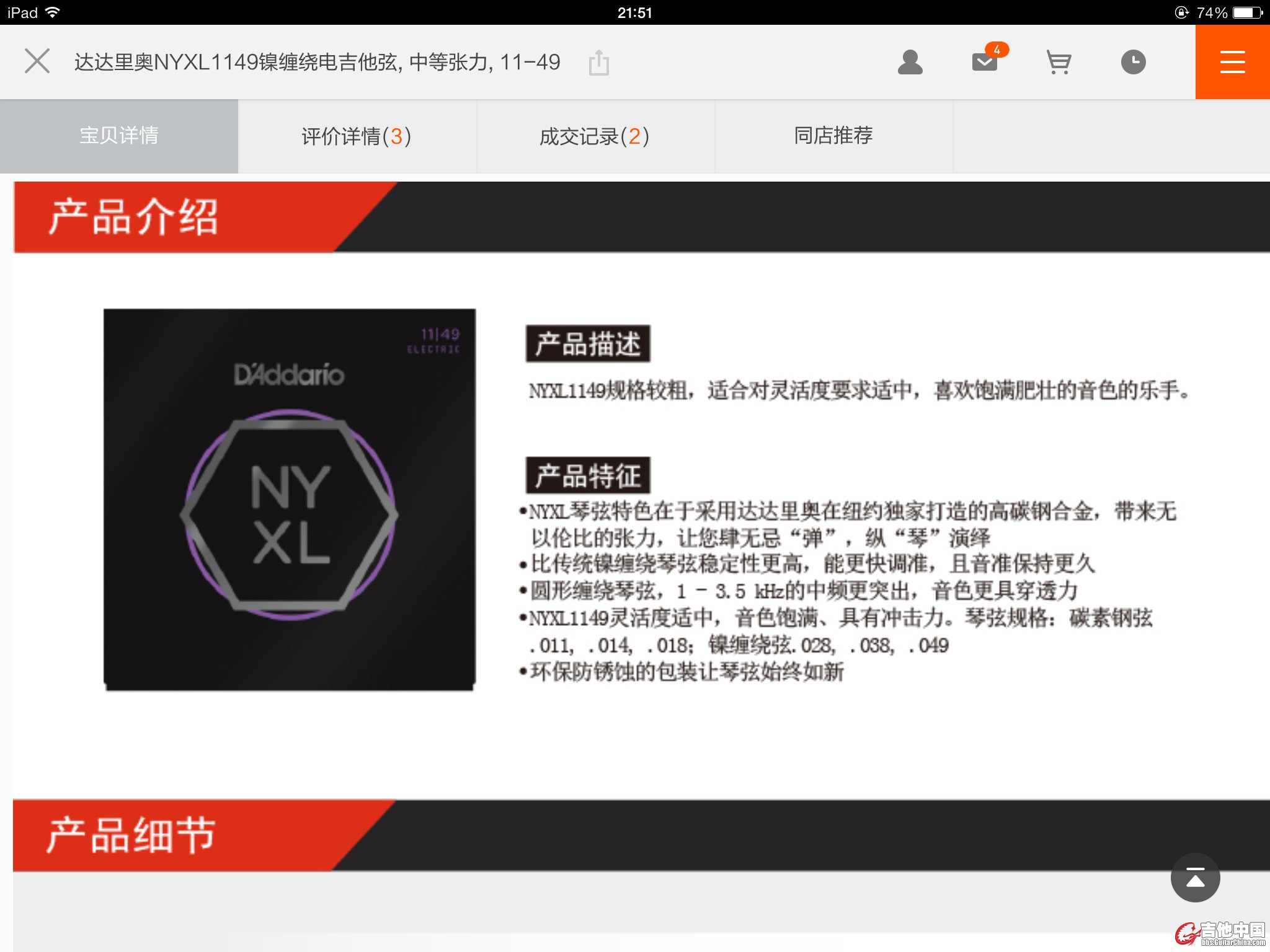
Task: Switch to 成交记录(2) tab
Action: [595, 136]
